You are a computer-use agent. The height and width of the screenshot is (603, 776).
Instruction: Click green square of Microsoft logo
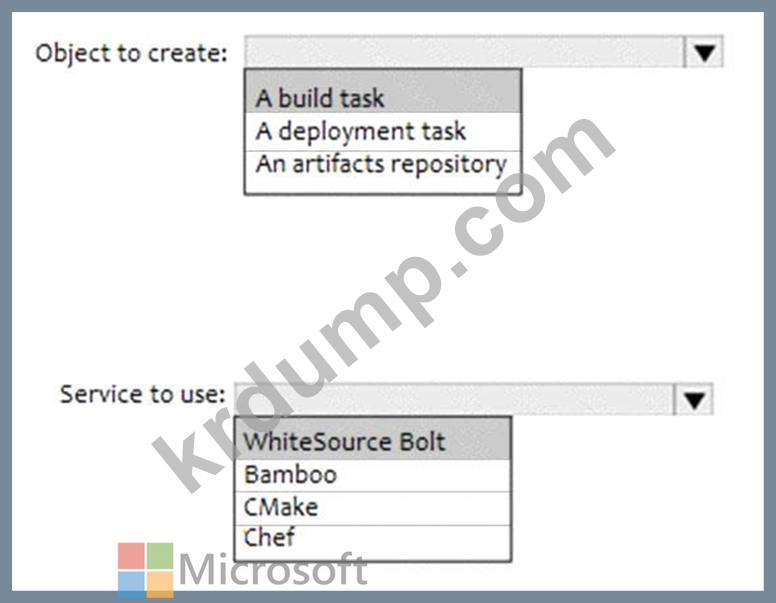(x=160, y=555)
